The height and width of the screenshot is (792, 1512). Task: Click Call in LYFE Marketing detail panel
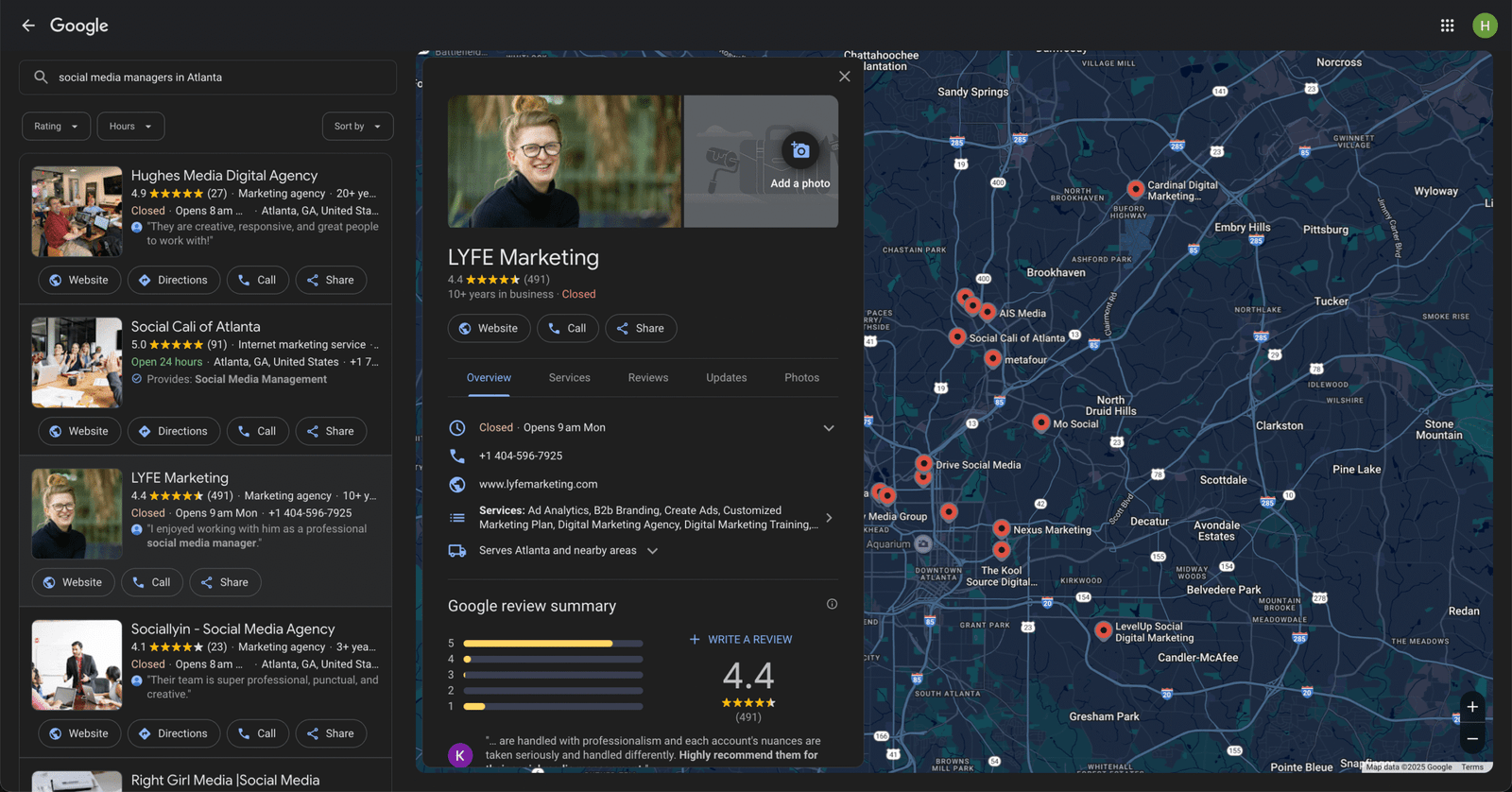(568, 329)
